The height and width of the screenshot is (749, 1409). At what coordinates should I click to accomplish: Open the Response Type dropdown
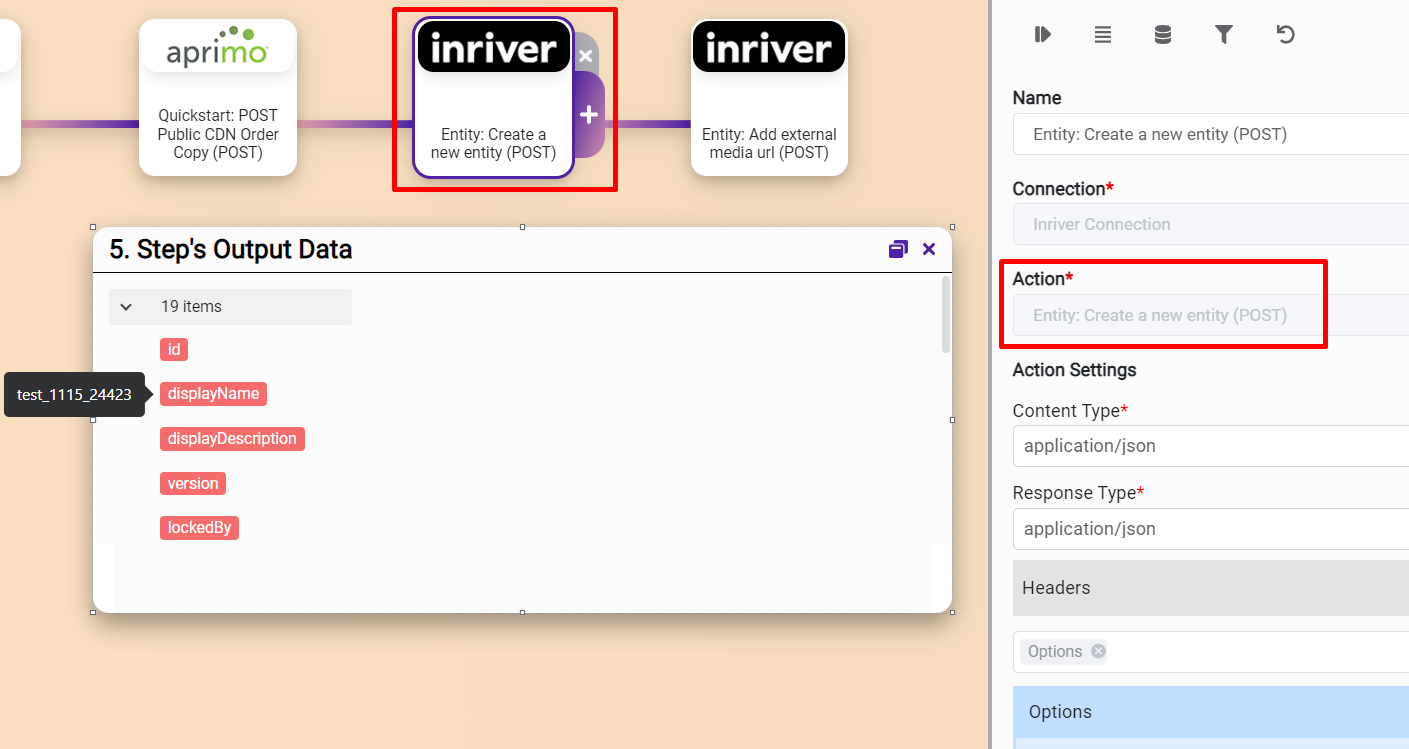[1210, 529]
